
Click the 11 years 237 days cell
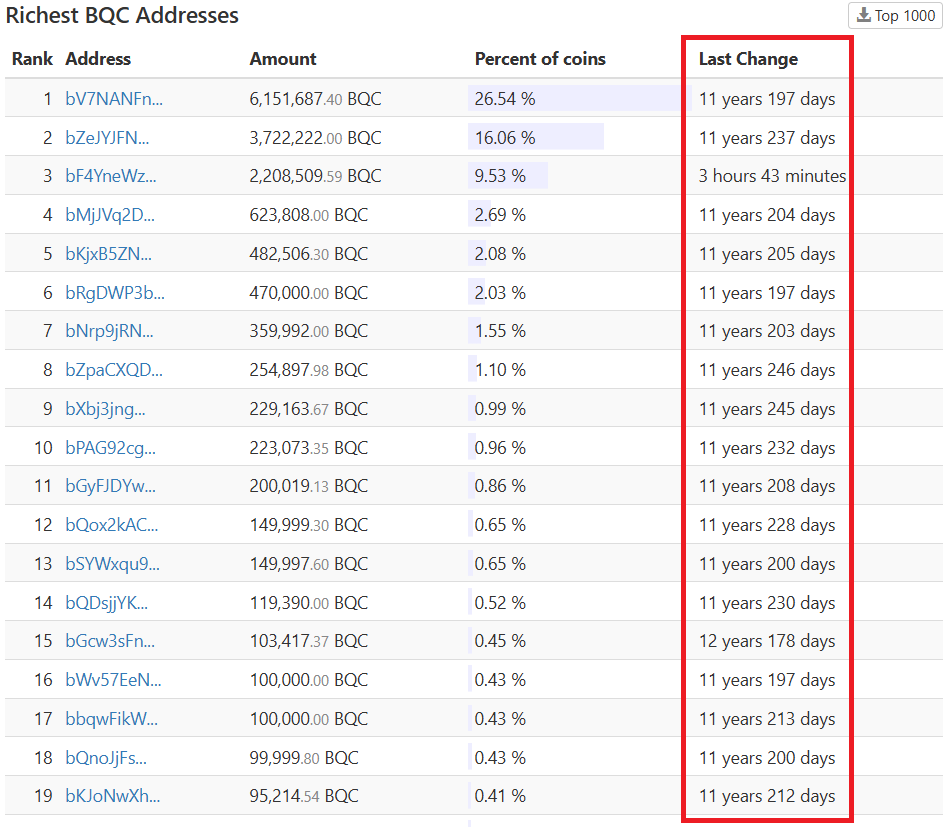[x=767, y=138]
